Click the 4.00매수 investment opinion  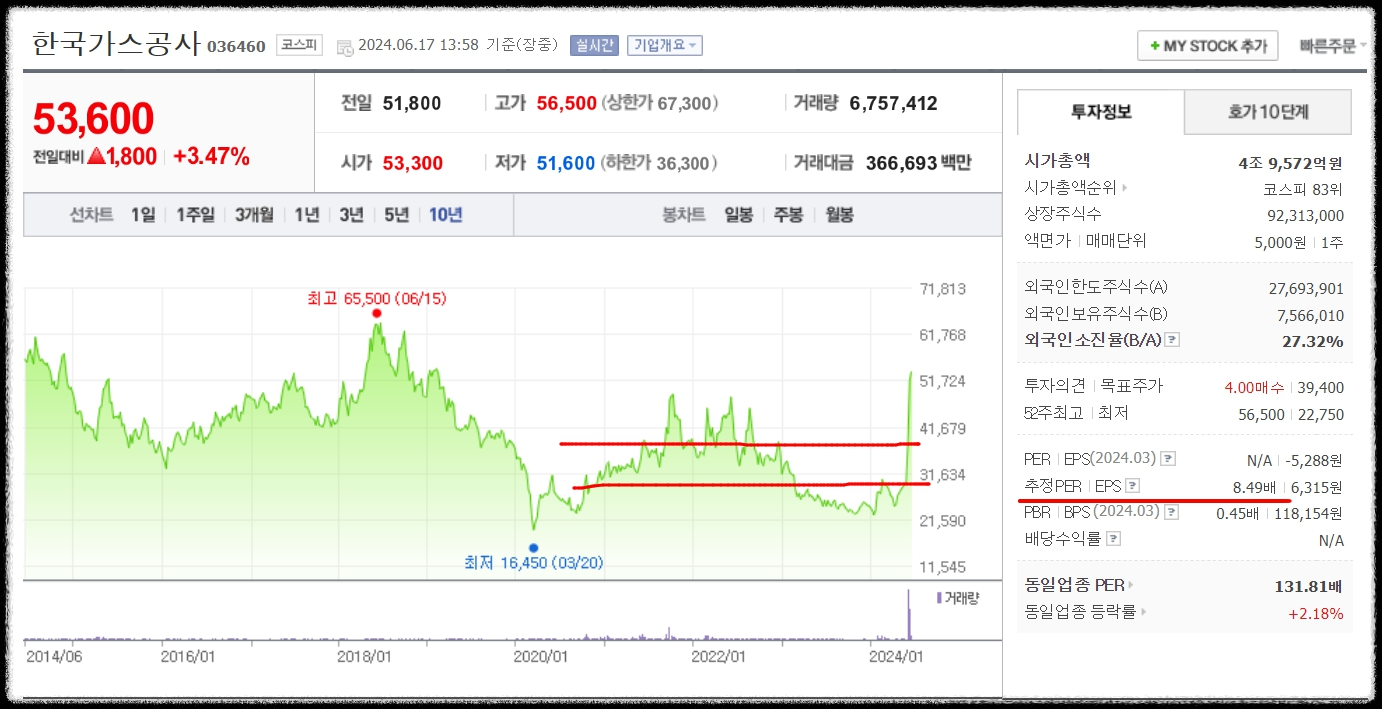1254,387
